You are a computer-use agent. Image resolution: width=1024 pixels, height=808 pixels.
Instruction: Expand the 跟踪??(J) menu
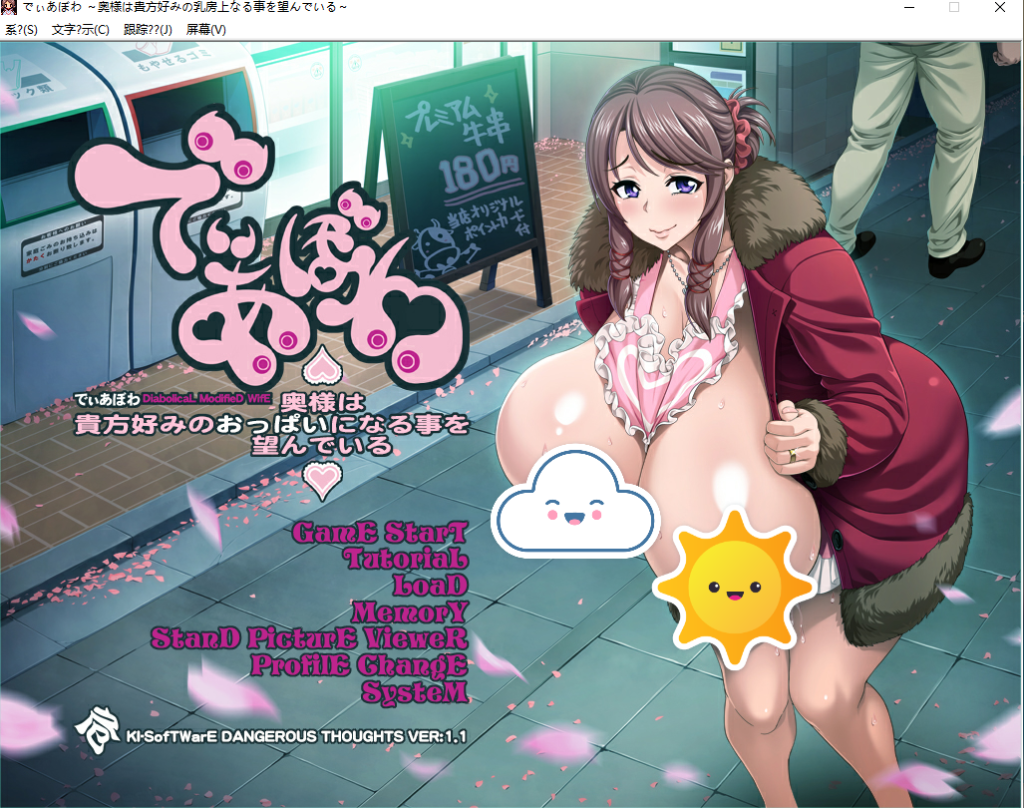[x=148, y=30]
